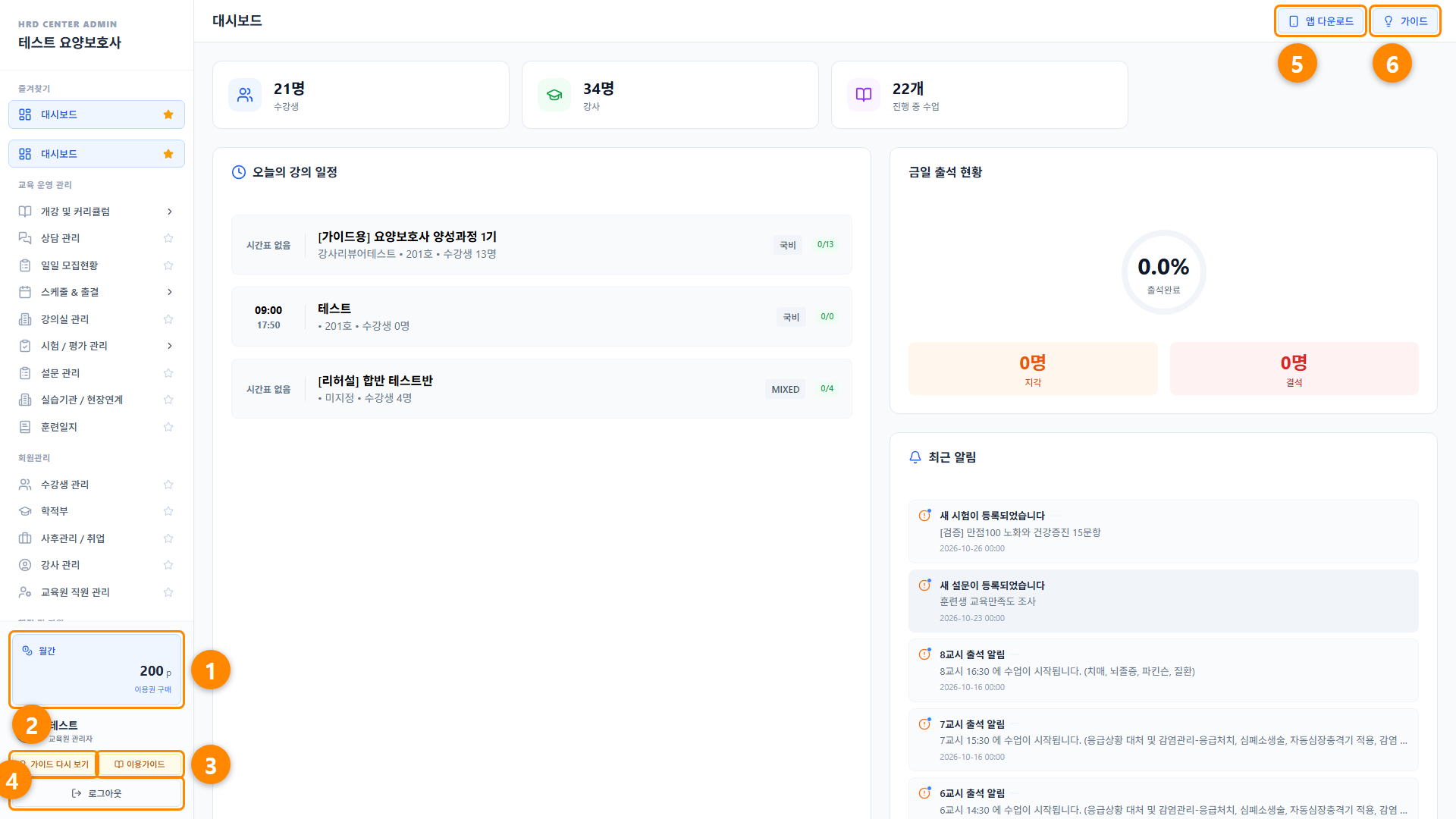Click the graduation cap icon on the 34명 강사 card

(x=554, y=95)
